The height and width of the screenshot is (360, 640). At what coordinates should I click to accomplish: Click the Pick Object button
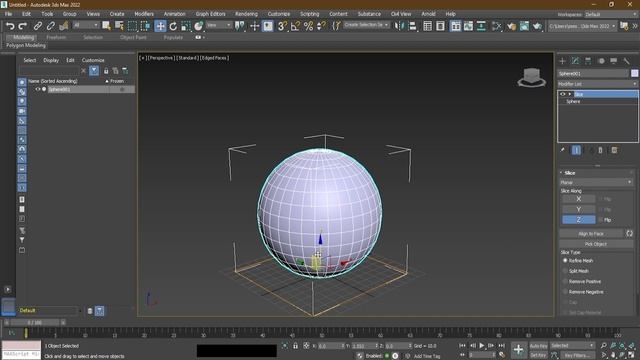point(596,244)
